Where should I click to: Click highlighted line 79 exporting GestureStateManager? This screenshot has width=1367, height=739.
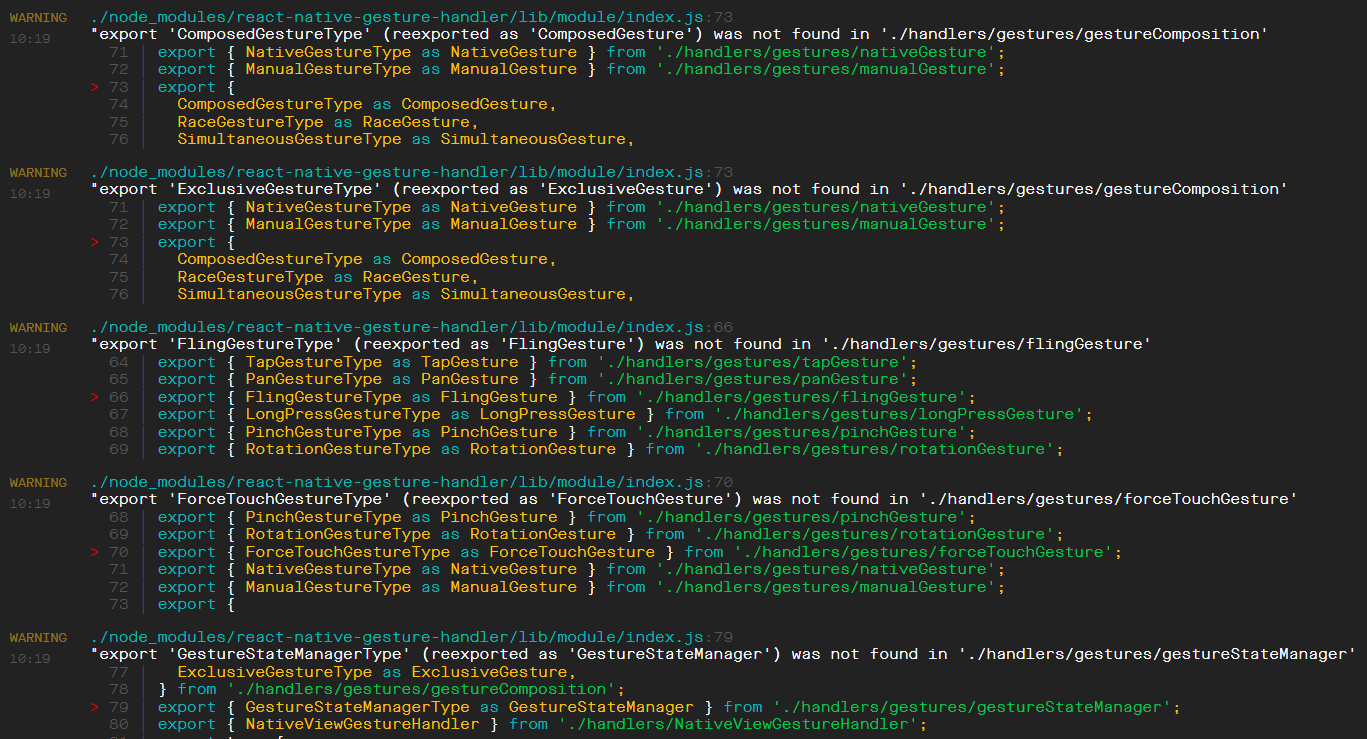pos(669,707)
